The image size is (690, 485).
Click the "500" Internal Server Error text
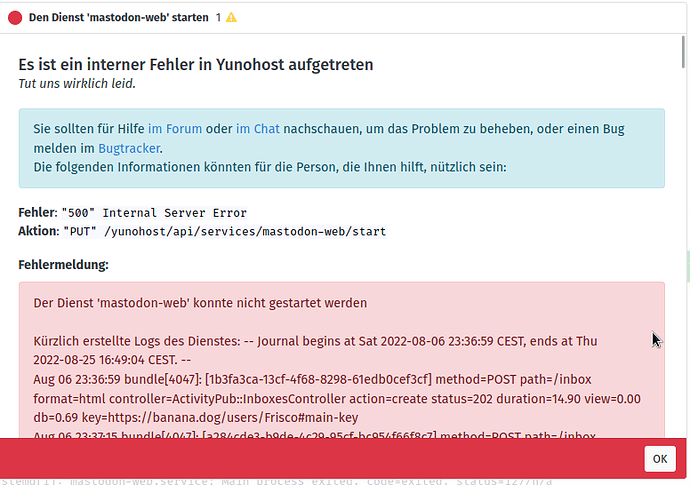[x=153, y=213]
